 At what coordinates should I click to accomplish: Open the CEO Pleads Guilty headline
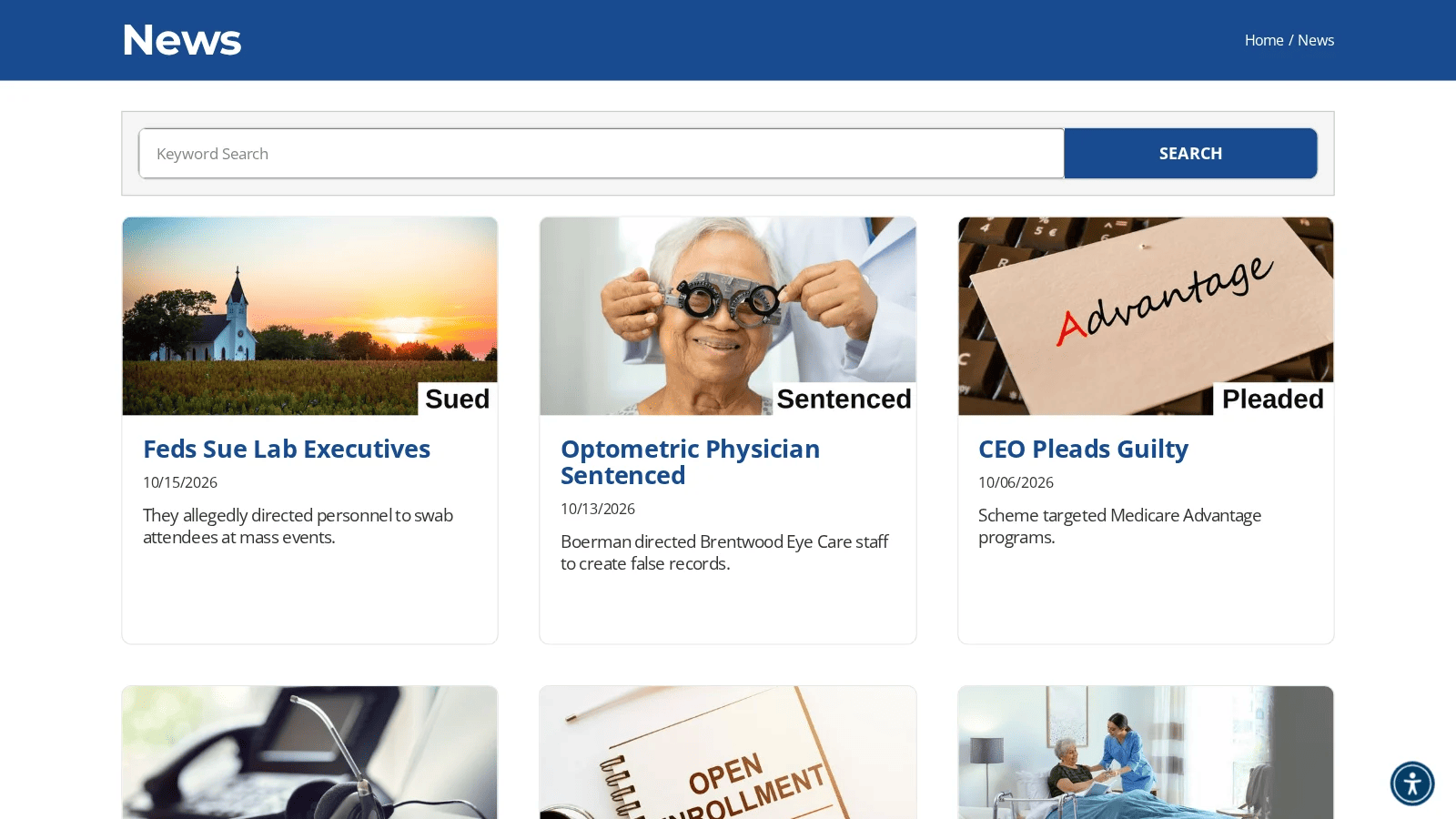click(1083, 449)
